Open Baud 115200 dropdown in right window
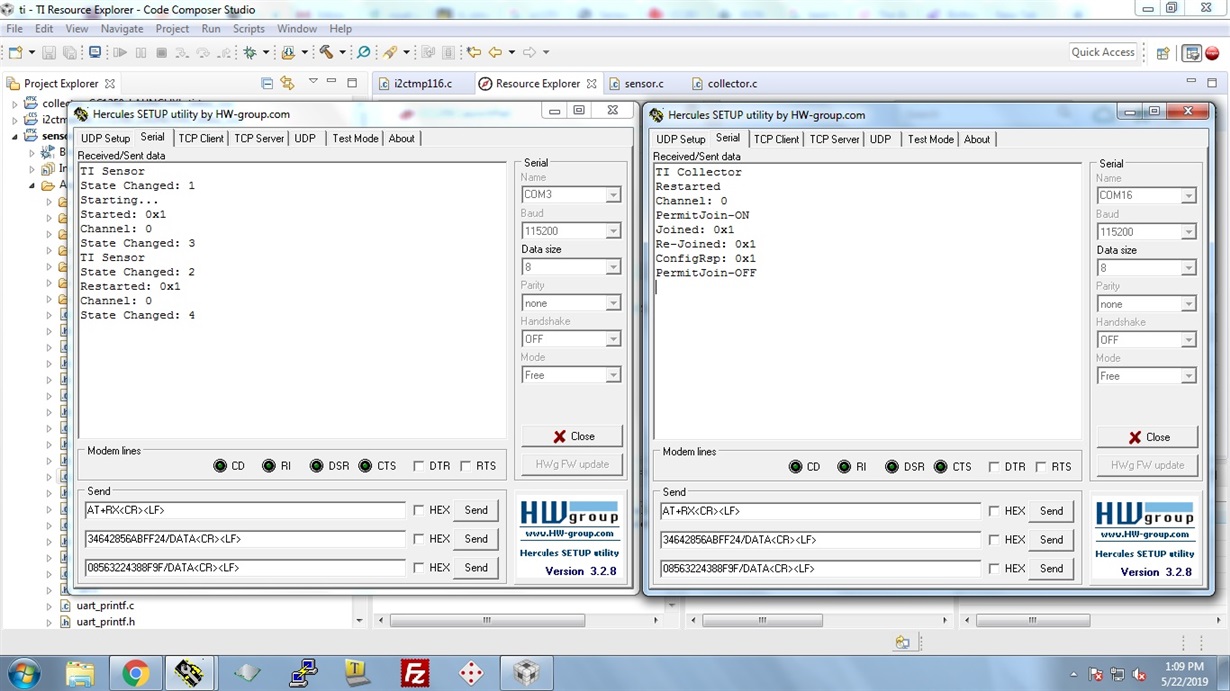 tap(1188, 232)
